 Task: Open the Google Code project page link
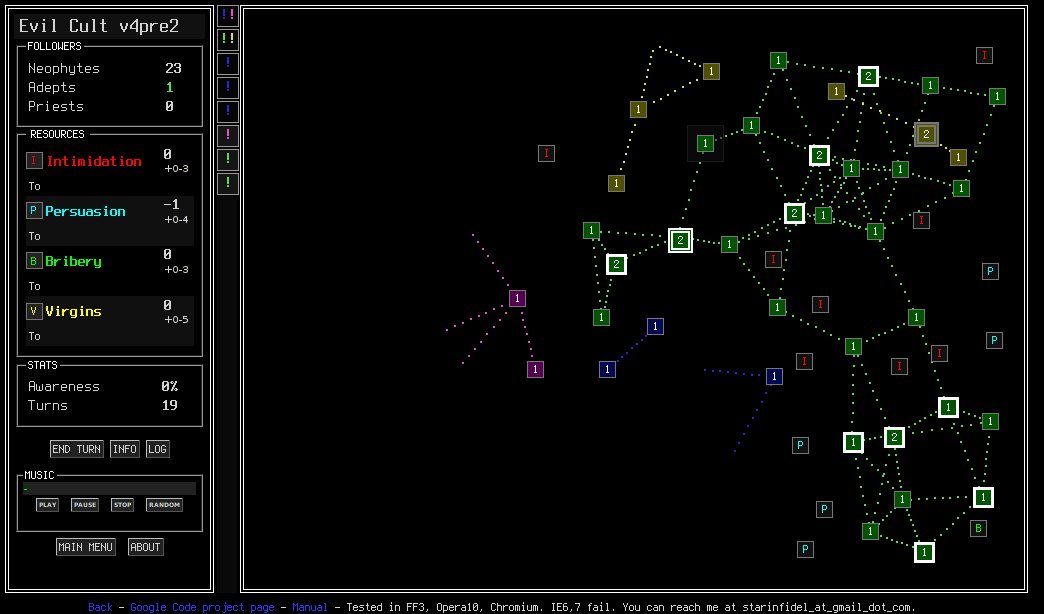(202, 607)
